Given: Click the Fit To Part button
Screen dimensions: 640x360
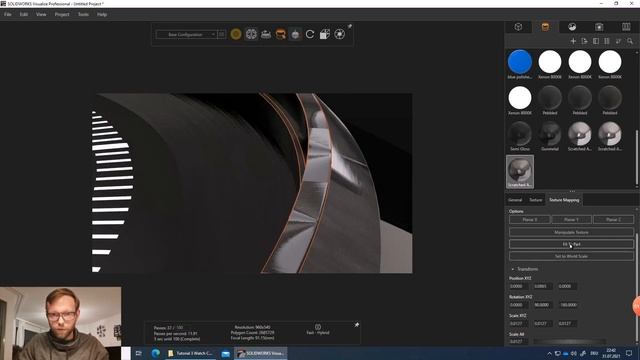Looking at the screenshot, I should point(571,244).
